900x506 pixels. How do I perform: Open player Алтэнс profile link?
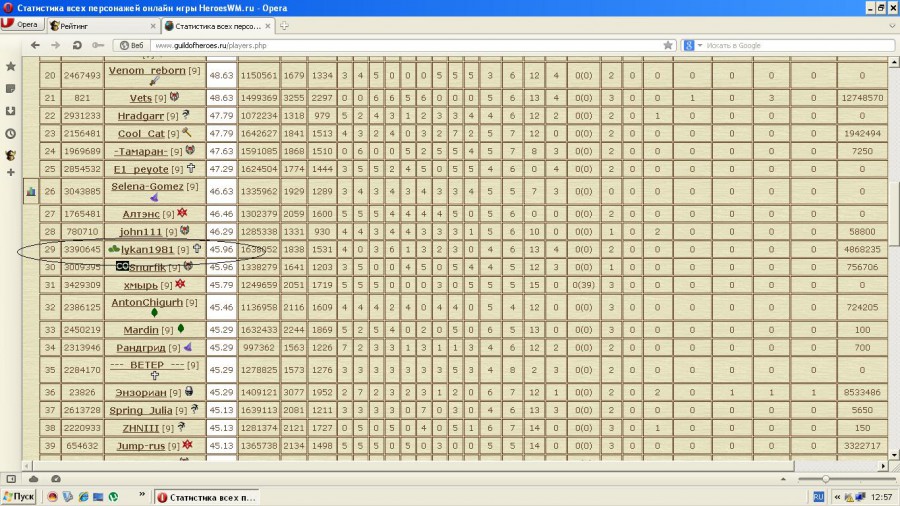pos(141,214)
